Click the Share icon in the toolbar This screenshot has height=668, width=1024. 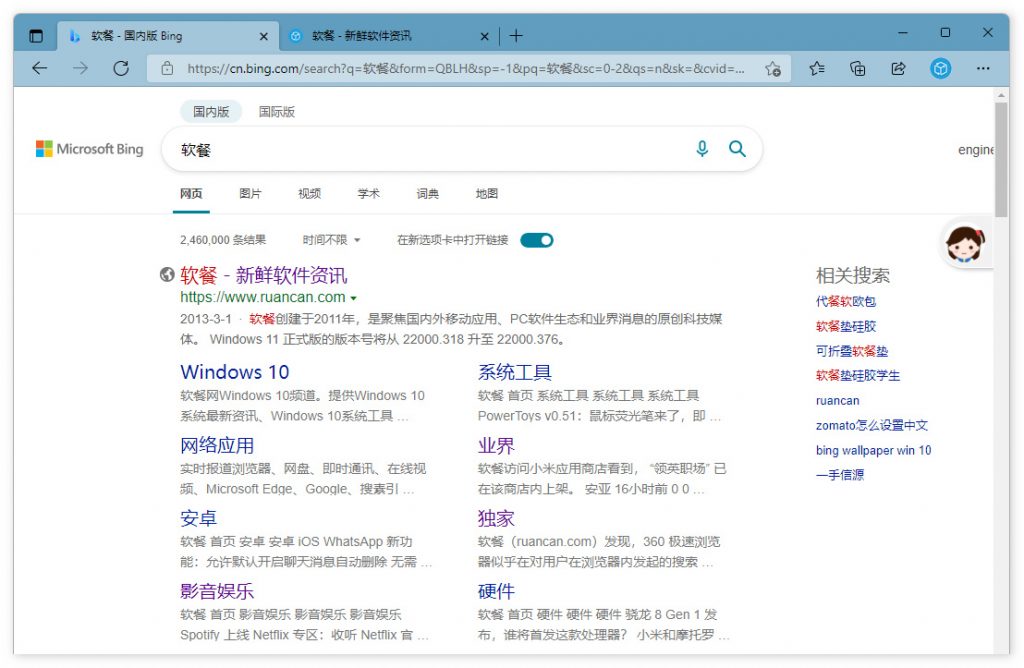898,68
